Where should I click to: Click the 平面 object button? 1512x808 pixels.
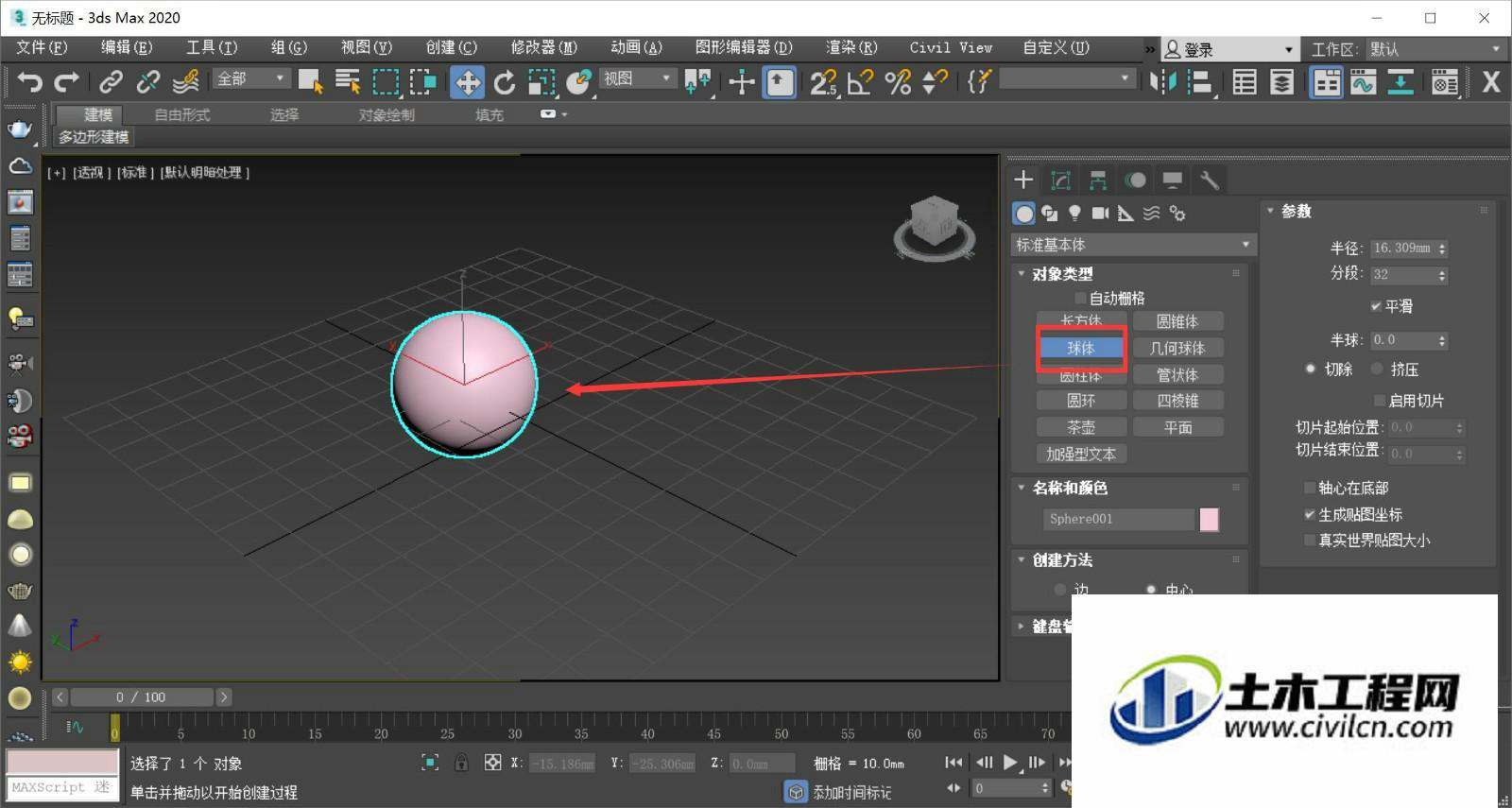click(x=1177, y=427)
